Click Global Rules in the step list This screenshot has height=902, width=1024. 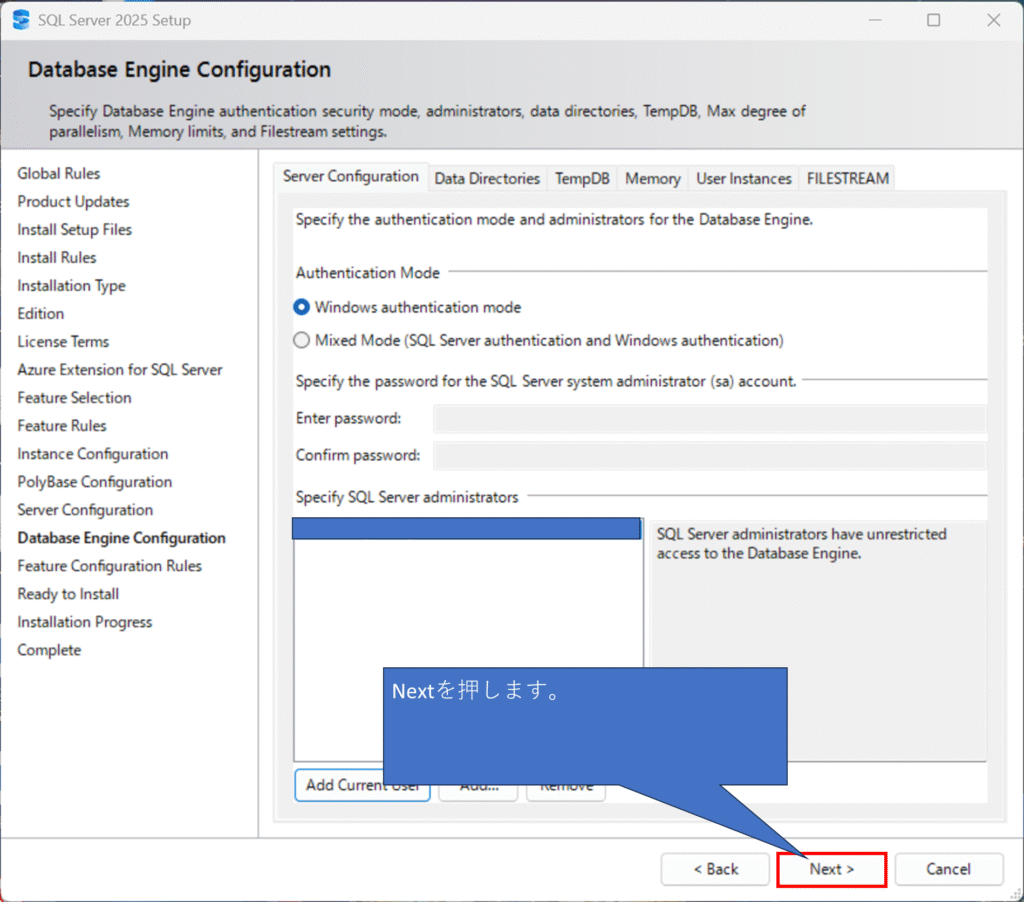[x=59, y=174]
